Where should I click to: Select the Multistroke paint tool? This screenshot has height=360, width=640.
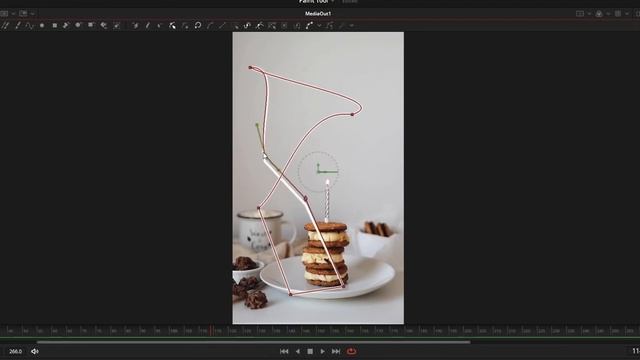tap(6, 25)
